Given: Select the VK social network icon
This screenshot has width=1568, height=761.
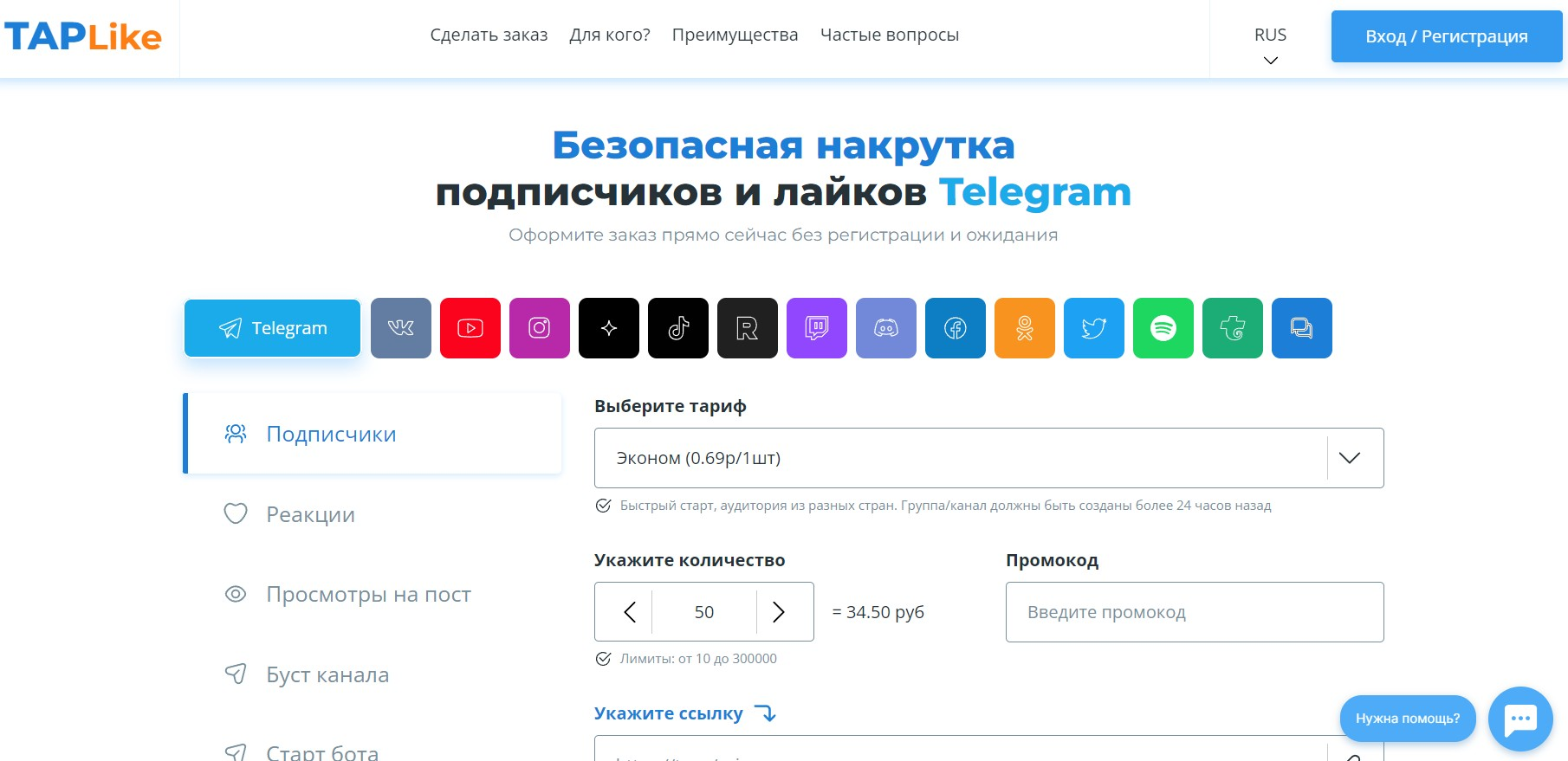Looking at the screenshot, I should click(x=401, y=328).
